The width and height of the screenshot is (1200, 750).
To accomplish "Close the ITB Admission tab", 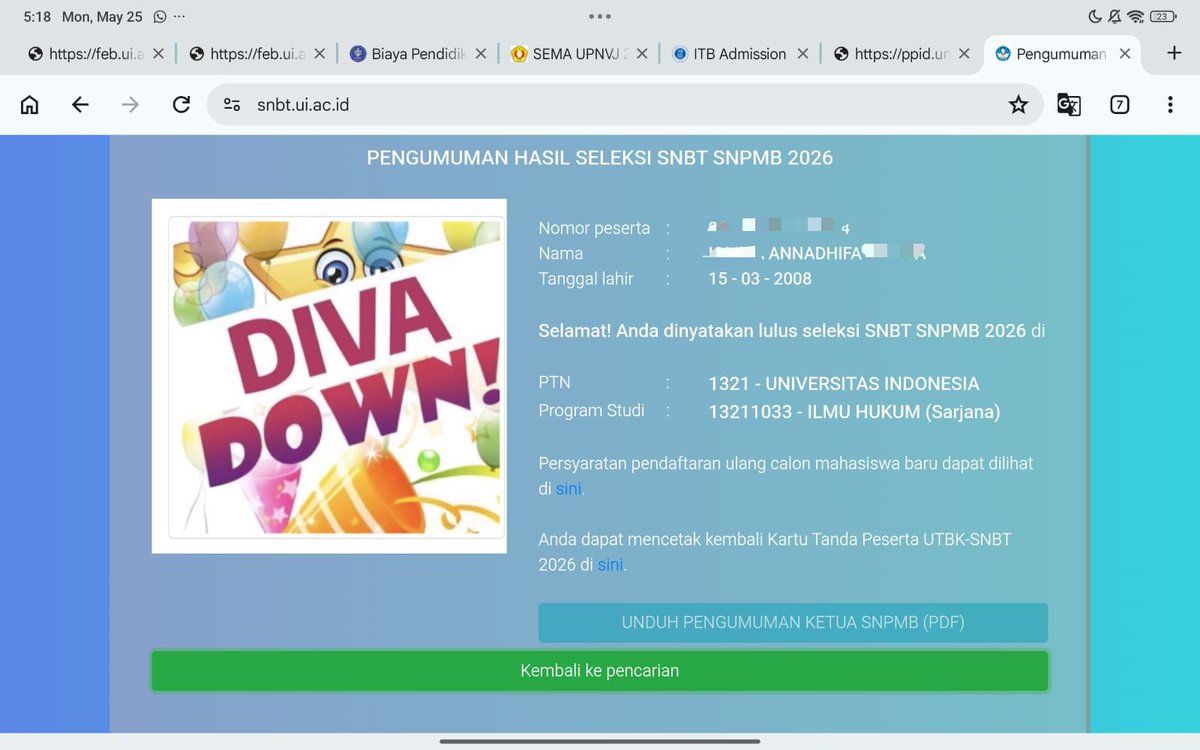I will pos(803,54).
